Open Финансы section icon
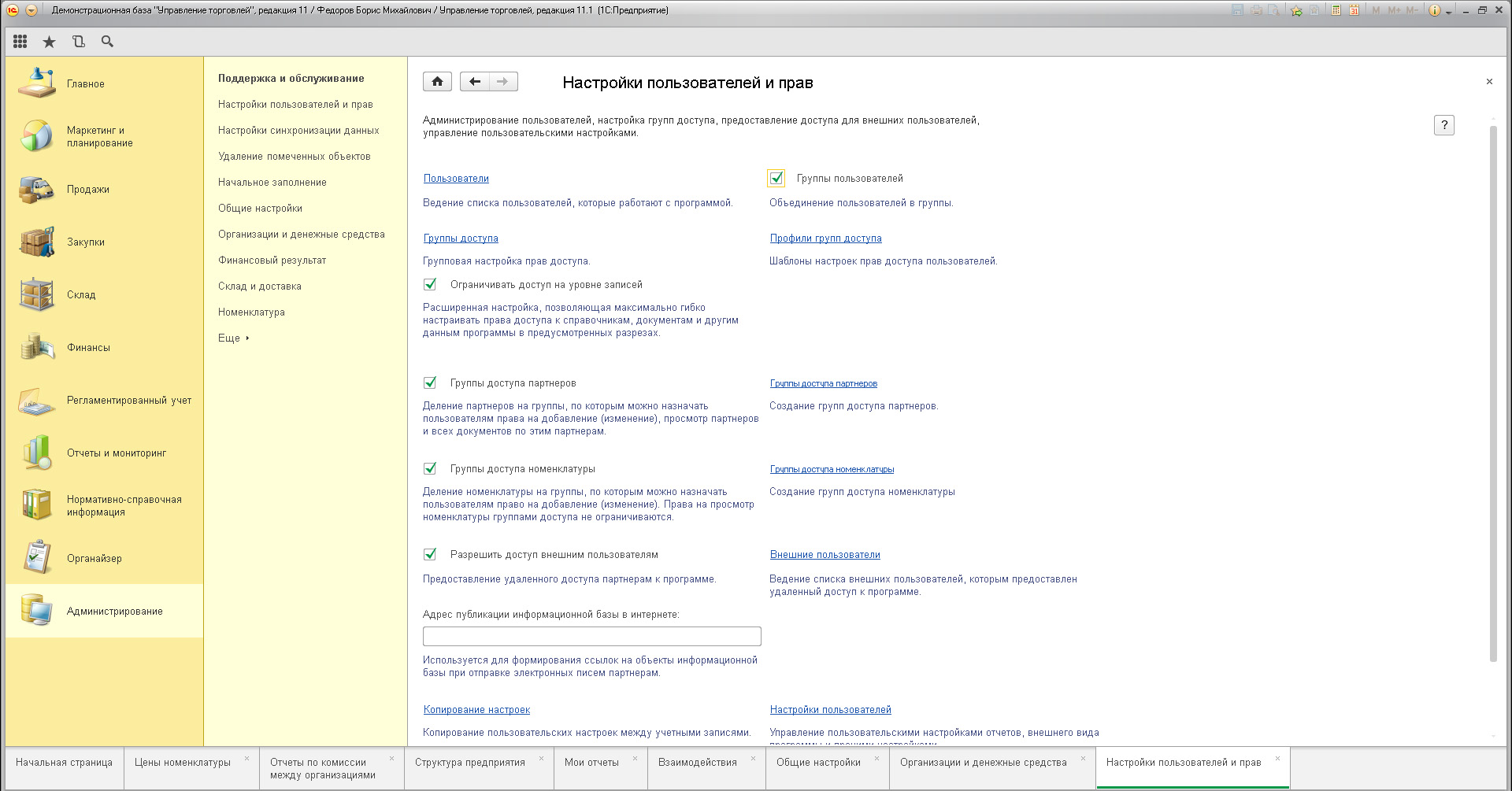The height and width of the screenshot is (791, 1512). (37, 347)
